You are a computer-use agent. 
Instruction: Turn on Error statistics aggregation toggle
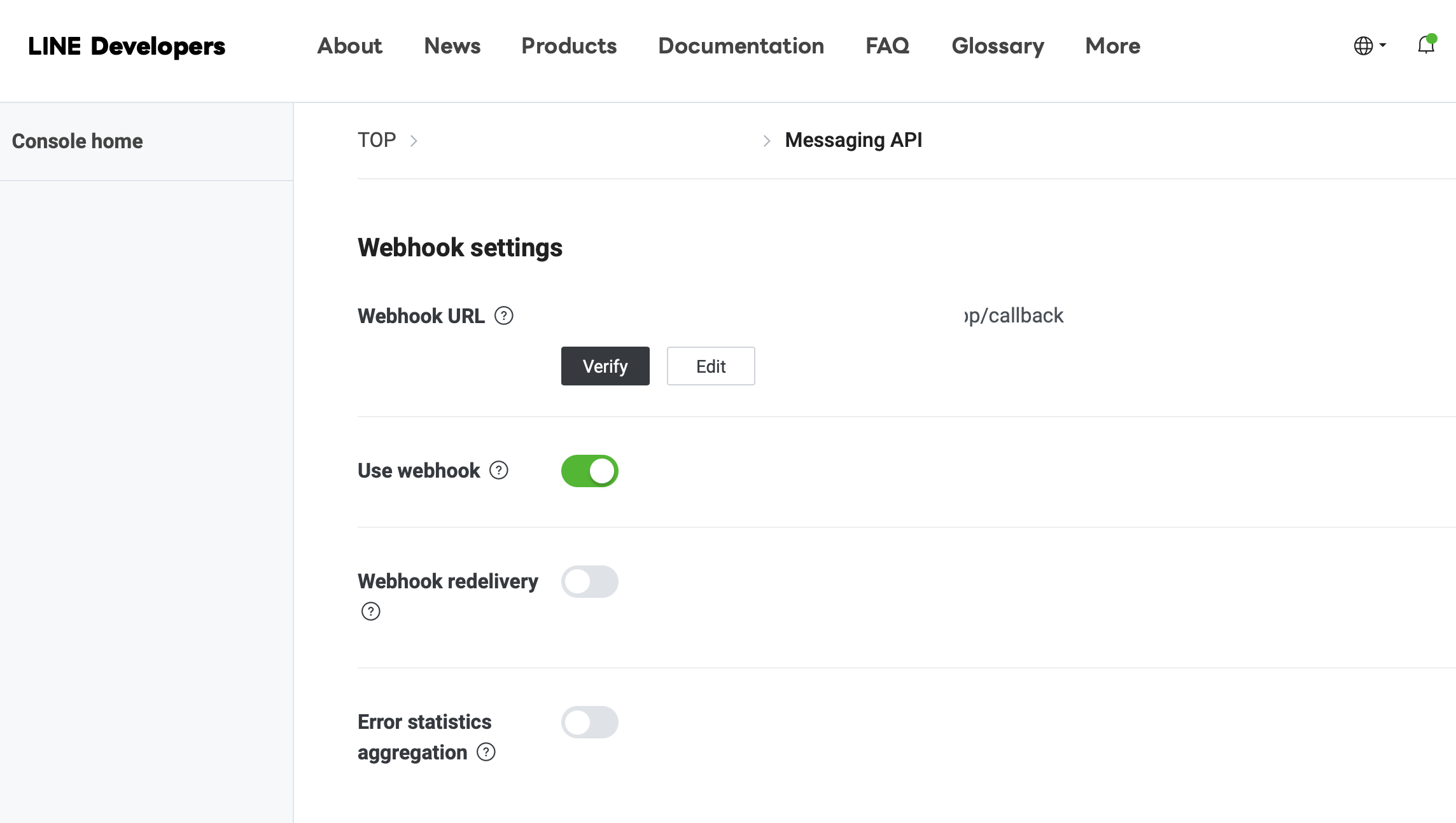tap(589, 722)
